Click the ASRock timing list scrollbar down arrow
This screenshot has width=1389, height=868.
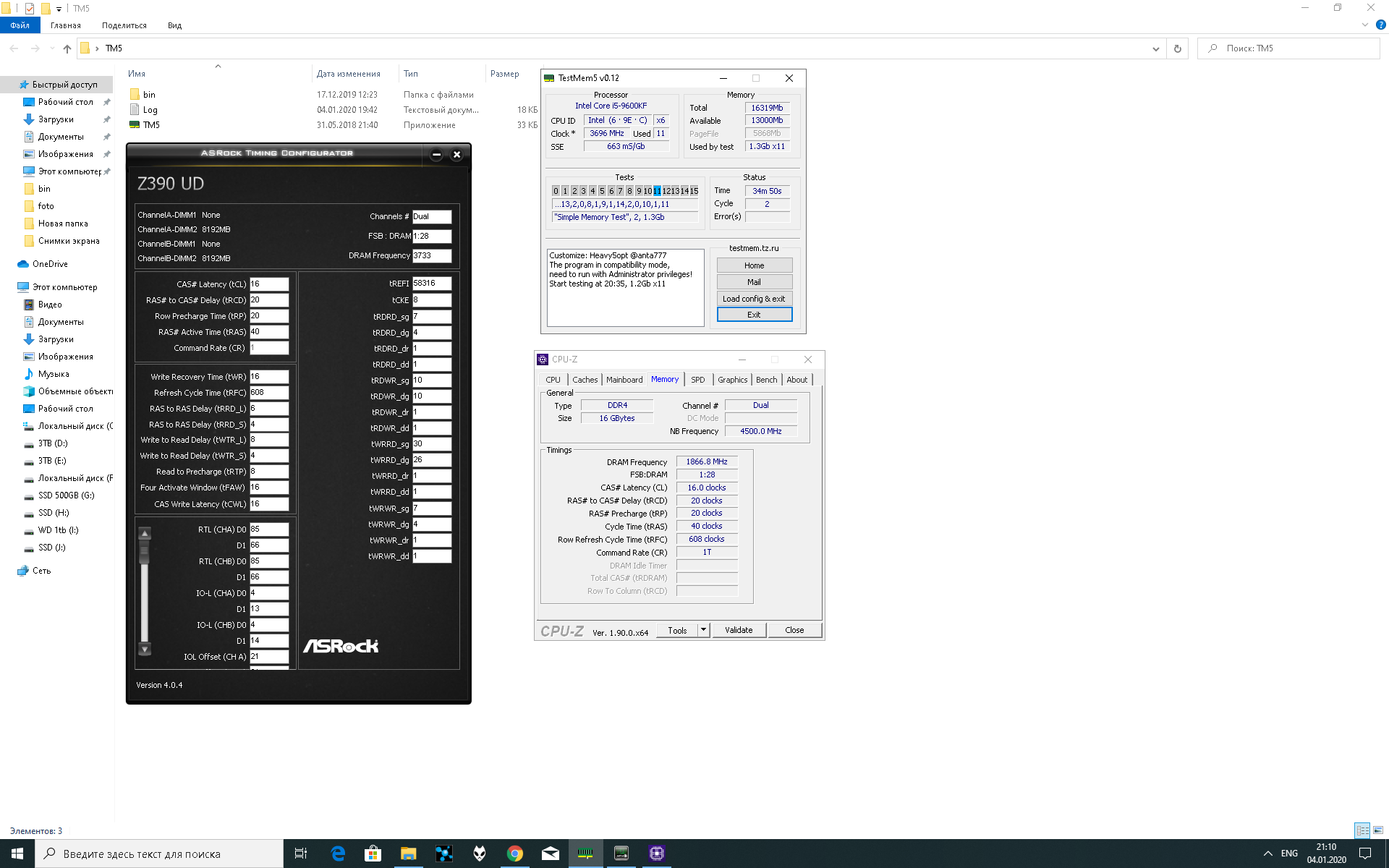pos(145,649)
